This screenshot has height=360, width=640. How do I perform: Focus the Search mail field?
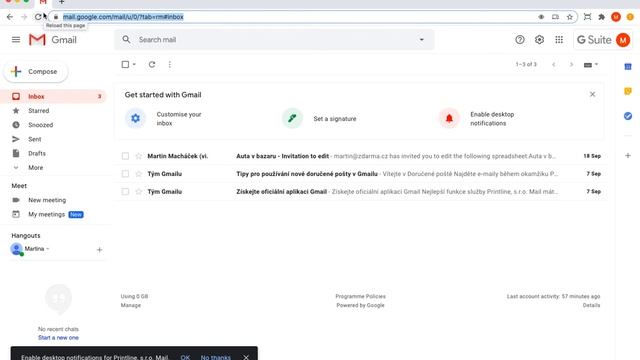(x=273, y=40)
